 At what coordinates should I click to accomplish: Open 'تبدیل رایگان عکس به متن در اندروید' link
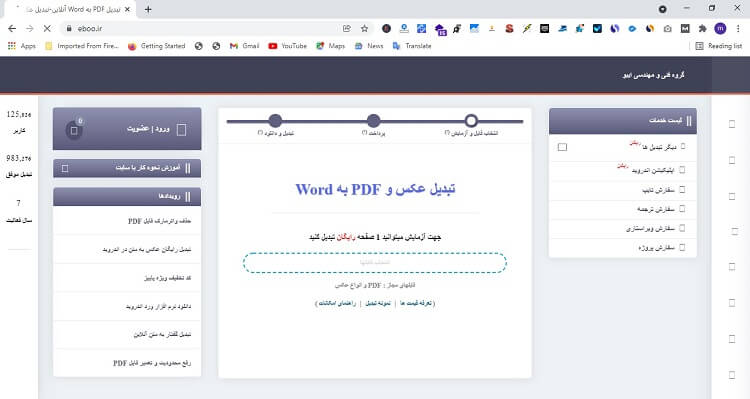(x=146, y=249)
